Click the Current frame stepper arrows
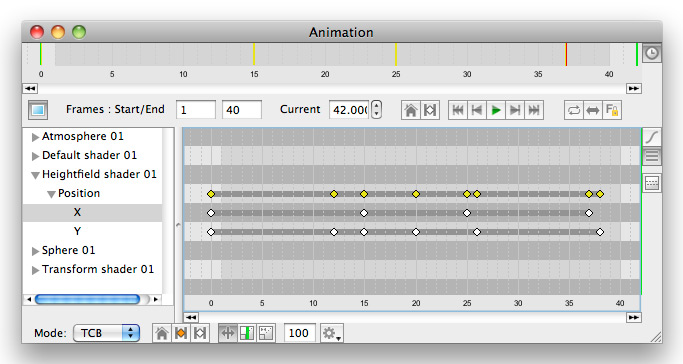 377,110
